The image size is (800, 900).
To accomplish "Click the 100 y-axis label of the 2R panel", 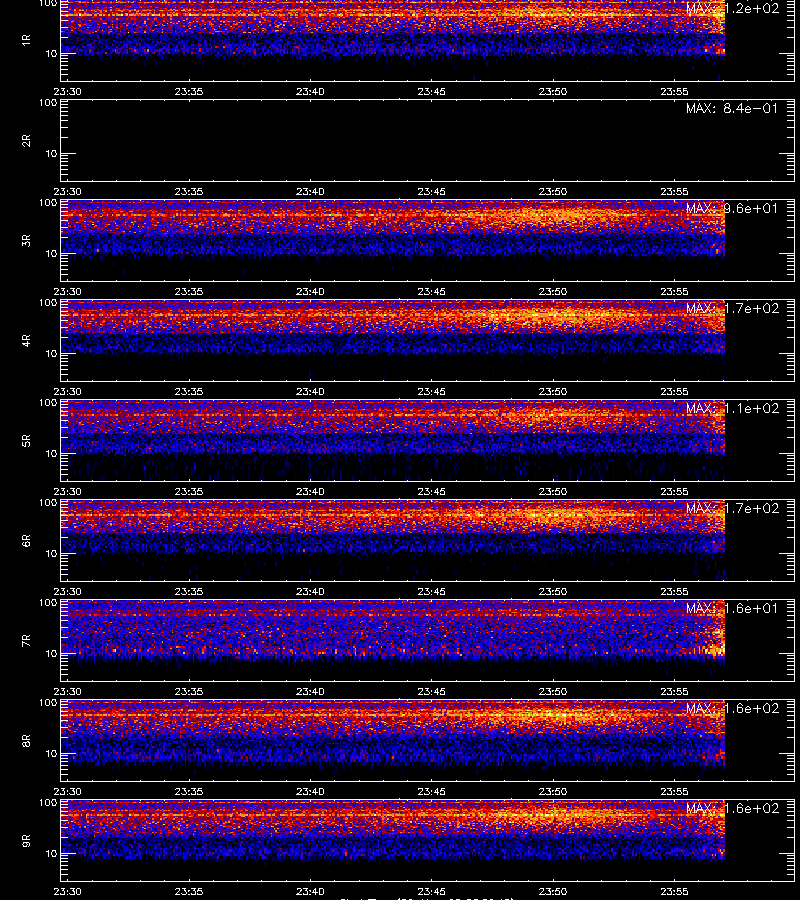I will pos(48,103).
